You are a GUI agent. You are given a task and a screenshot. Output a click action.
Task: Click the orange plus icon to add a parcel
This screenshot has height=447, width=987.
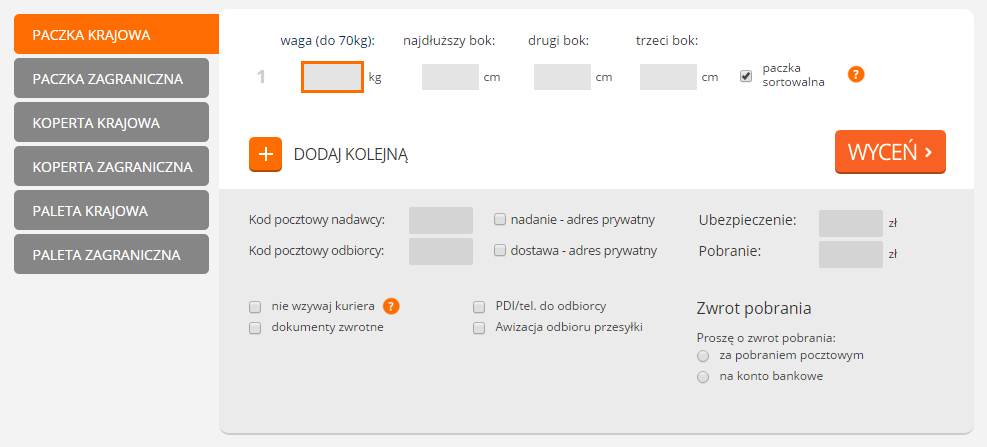[x=265, y=154]
